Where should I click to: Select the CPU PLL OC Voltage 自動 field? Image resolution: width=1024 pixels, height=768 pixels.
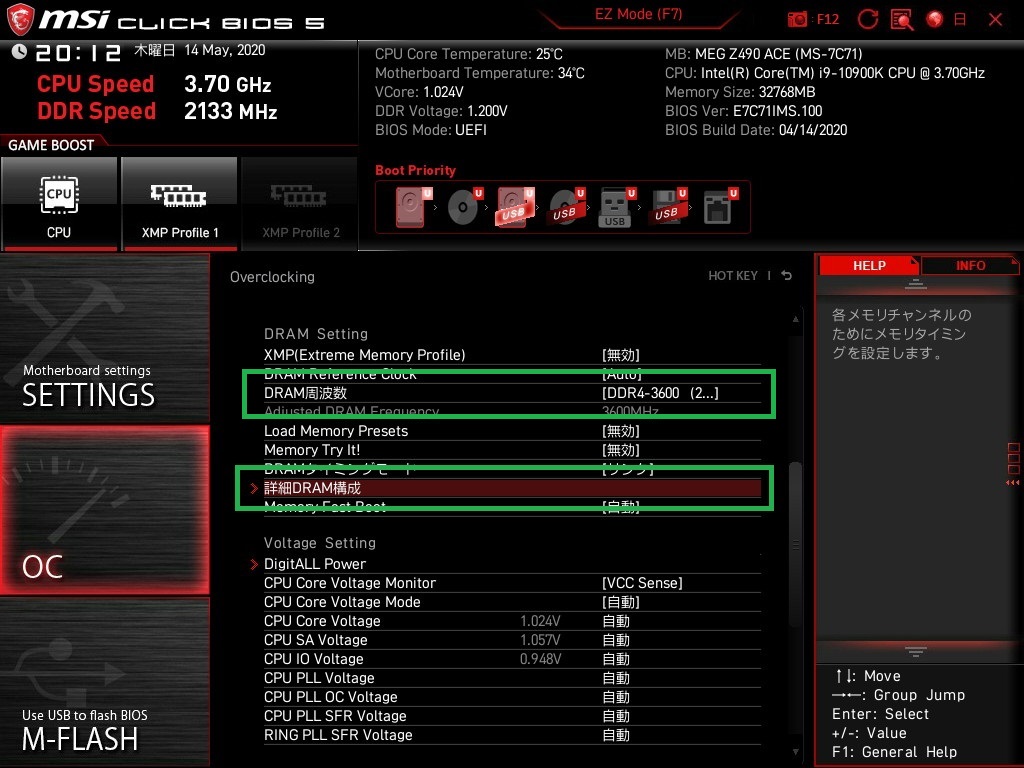pyautogui.click(x=616, y=697)
